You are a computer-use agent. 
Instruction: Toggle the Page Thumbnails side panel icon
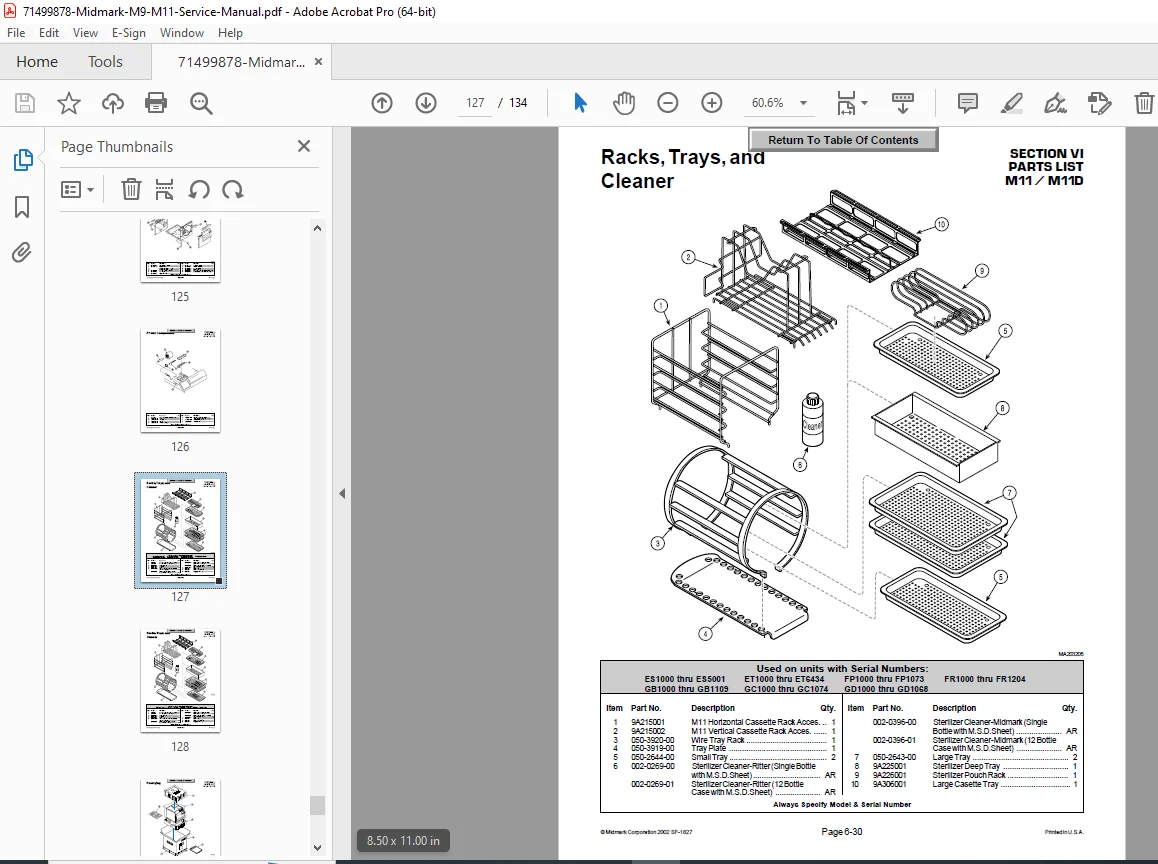tap(22, 160)
